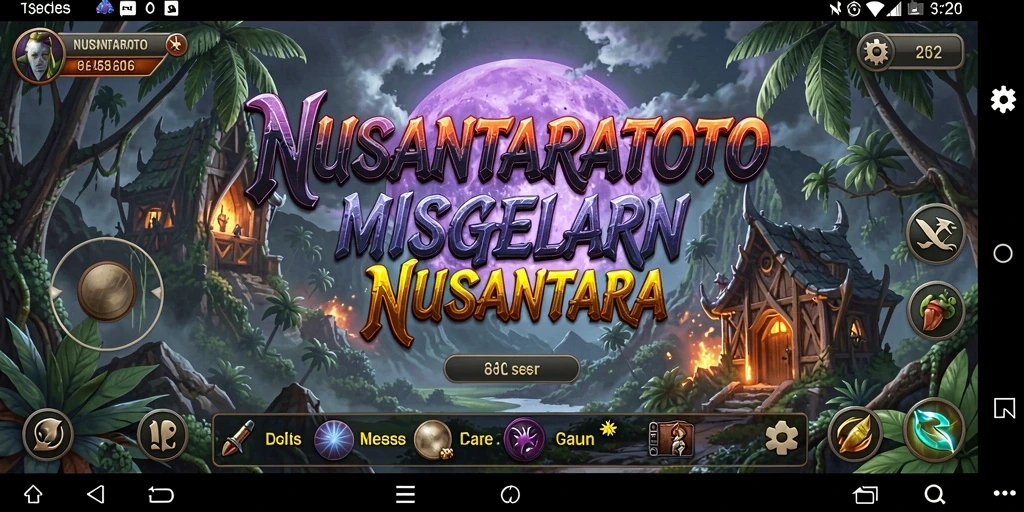The height and width of the screenshot is (512, 1024).
Task: Tap the emulator circle home button
Action: point(1003,253)
